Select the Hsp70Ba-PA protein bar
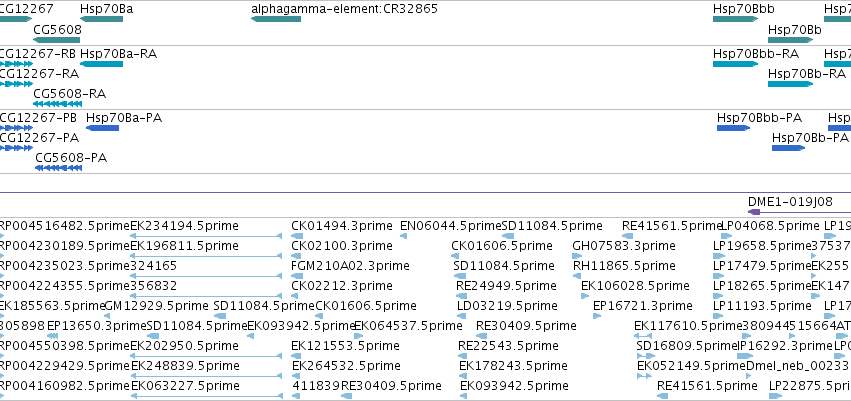Screen dimensions: 851x401 103,128
